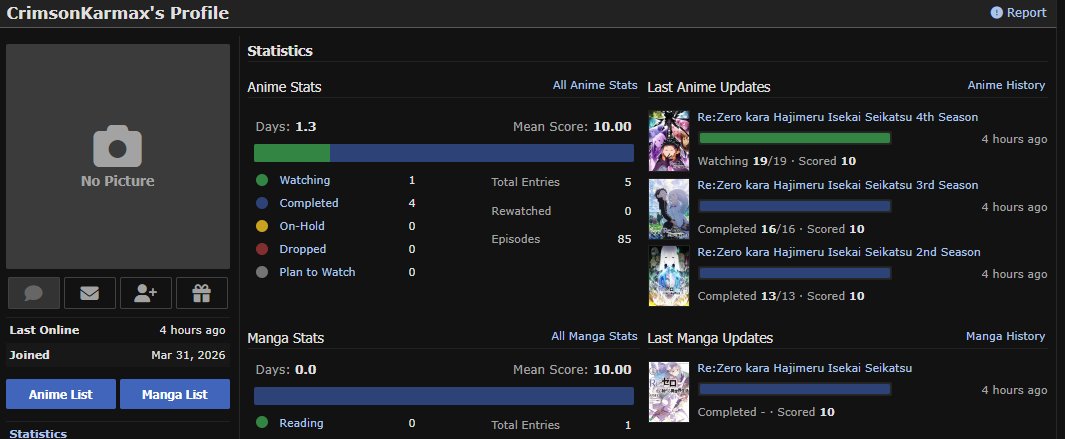The height and width of the screenshot is (439, 1065).
Task: Click Re:Zero 2nd Season cover thumbnail
Action: (x=669, y=276)
